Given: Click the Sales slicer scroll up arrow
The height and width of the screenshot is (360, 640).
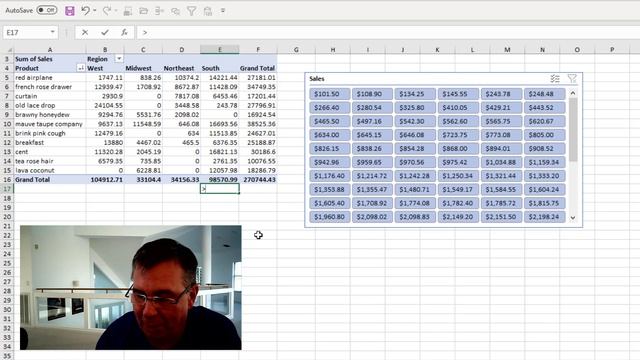Looking at the screenshot, I should click(x=573, y=93).
